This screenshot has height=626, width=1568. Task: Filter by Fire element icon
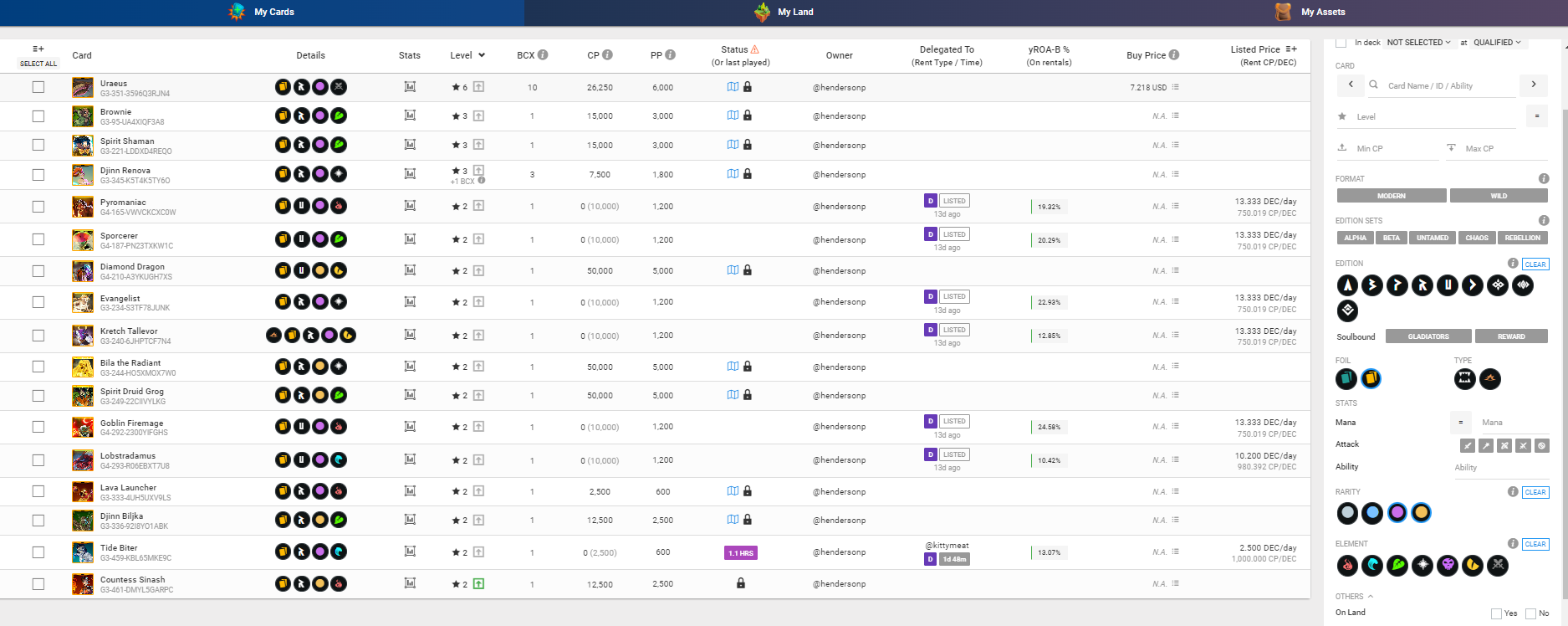[x=1347, y=566]
